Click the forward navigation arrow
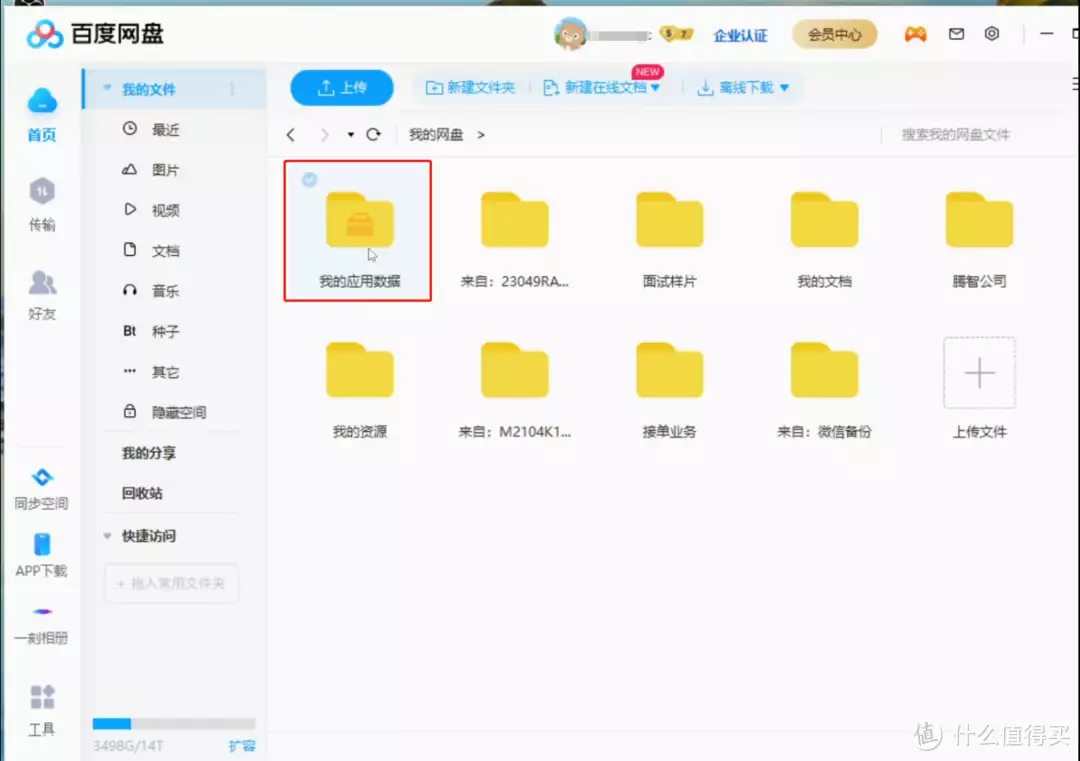The image size is (1080, 761). pos(324,135)
